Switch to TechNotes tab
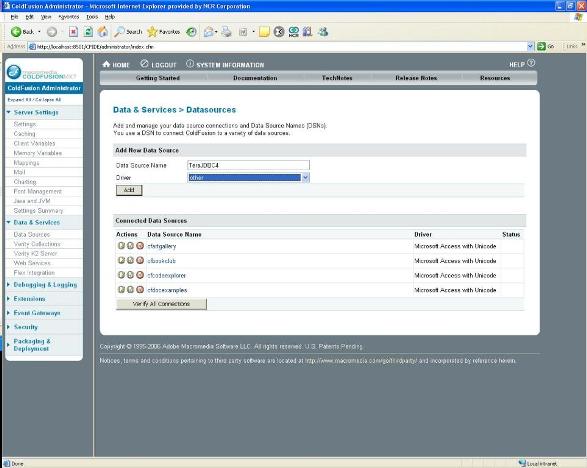Viewport: 587px width, 468px height. 337,78
